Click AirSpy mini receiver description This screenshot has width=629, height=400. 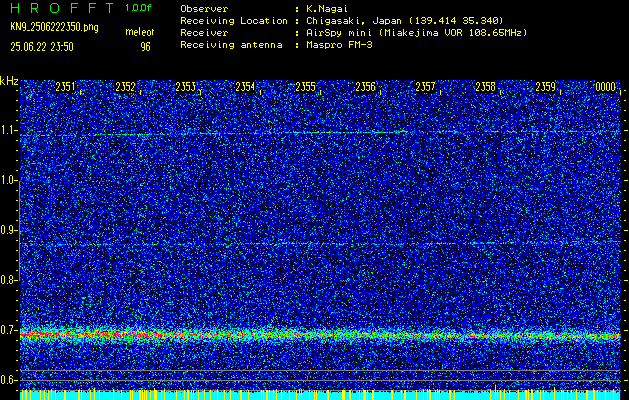click(x=416, y=33)
